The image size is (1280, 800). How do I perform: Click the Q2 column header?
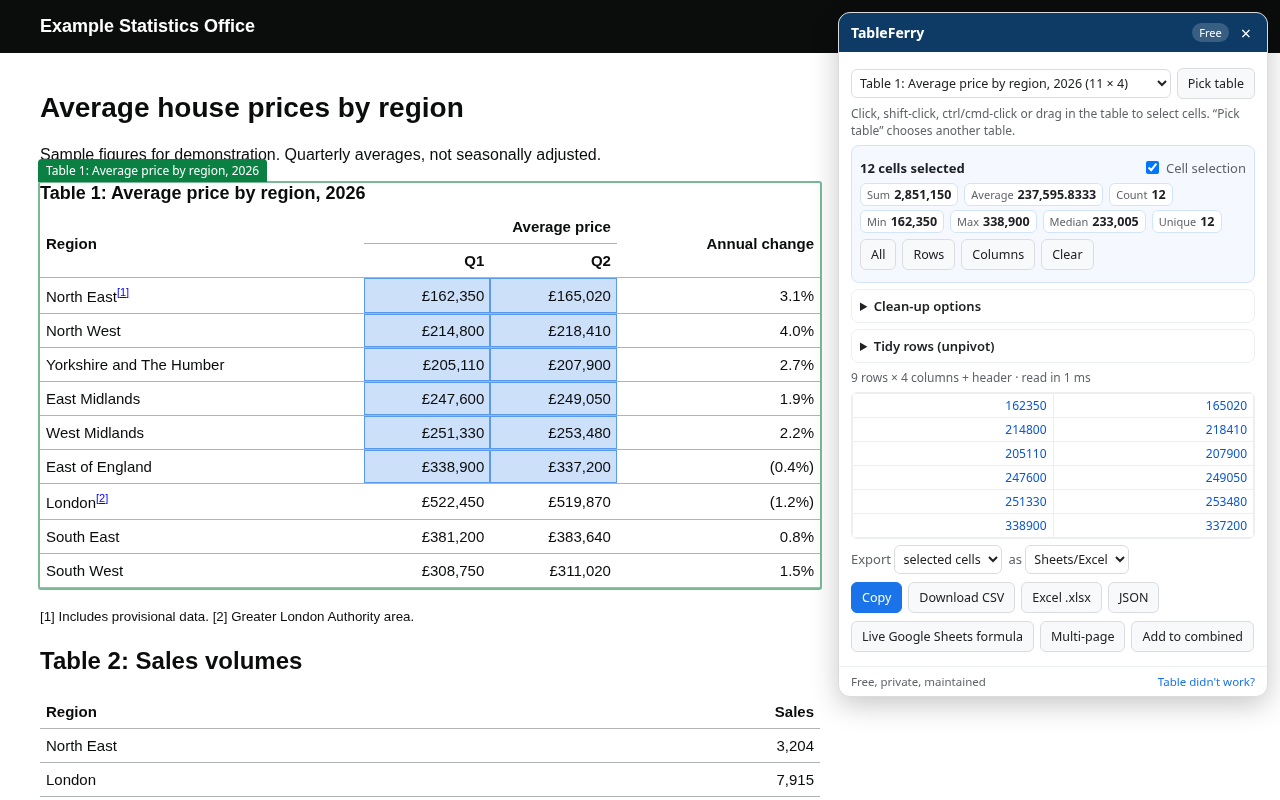tap(553, 261)
